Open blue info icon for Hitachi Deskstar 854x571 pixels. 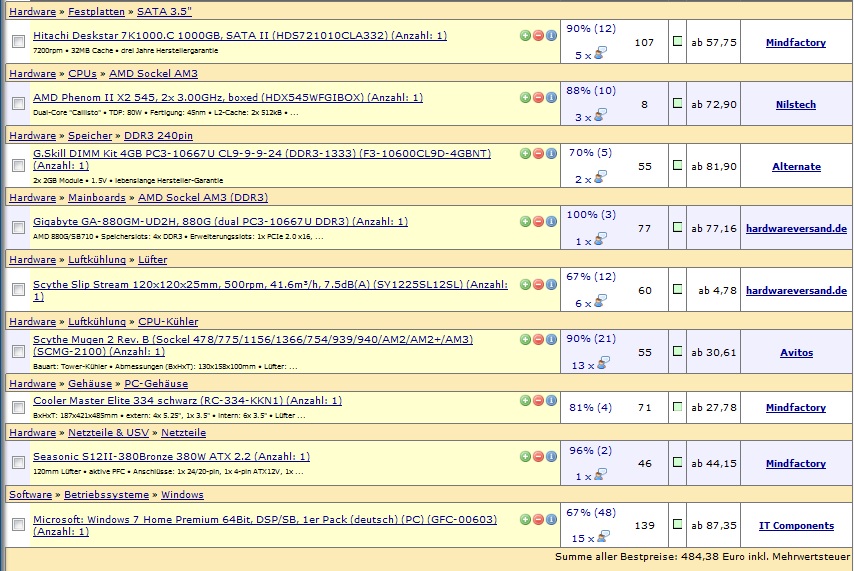pyautogui.click(x=551, y=35)
